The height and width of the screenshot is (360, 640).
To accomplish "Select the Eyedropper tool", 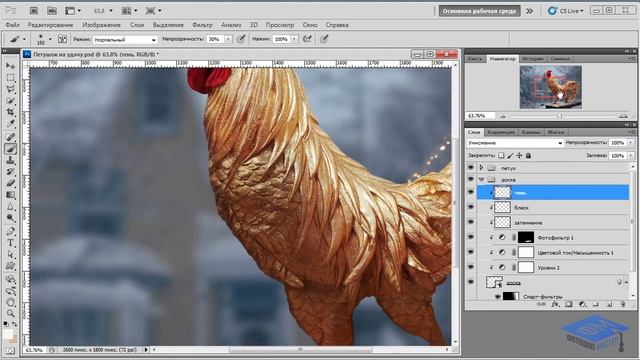I will (11, 124).
